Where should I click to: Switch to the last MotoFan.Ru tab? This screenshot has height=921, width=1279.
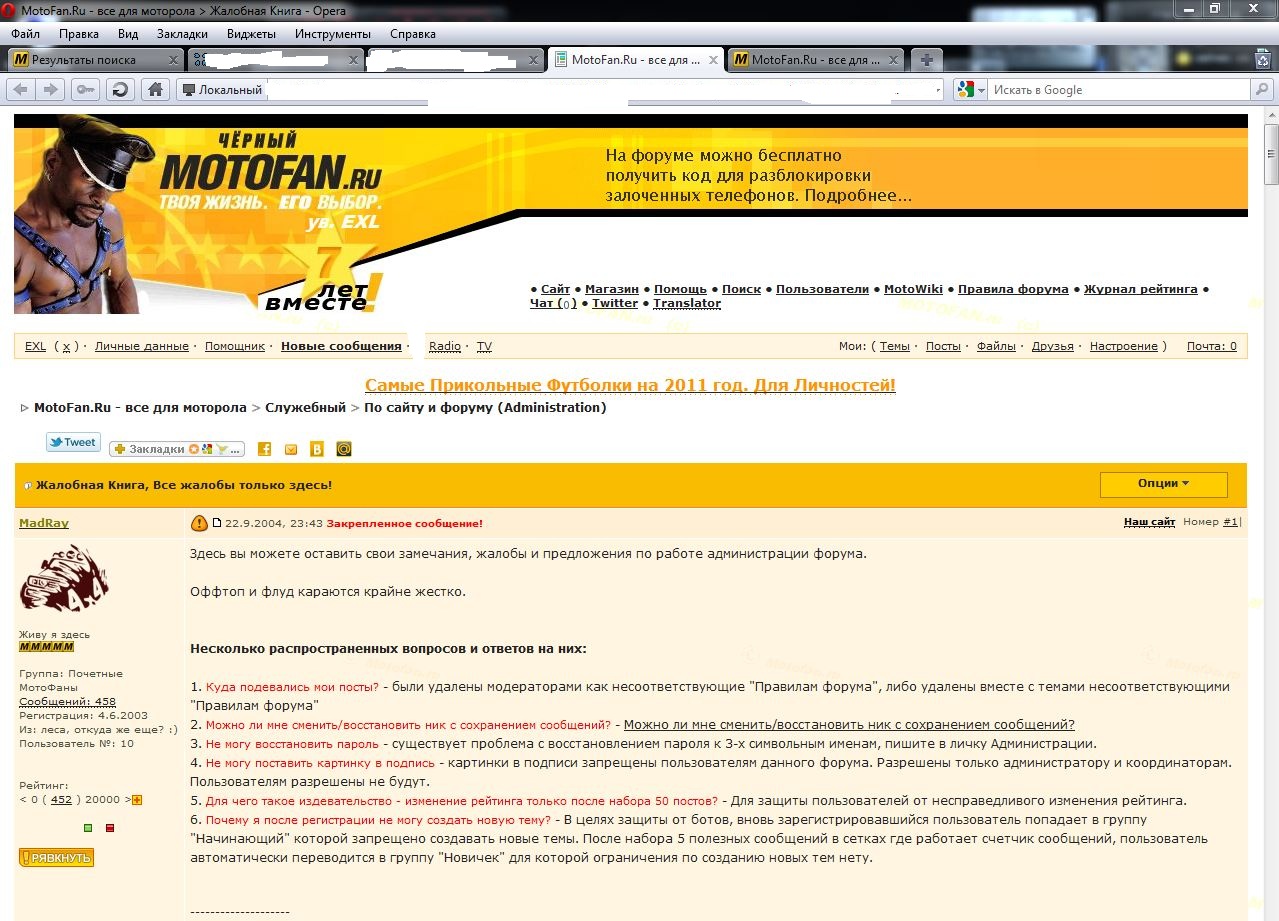tap(816, 60)
